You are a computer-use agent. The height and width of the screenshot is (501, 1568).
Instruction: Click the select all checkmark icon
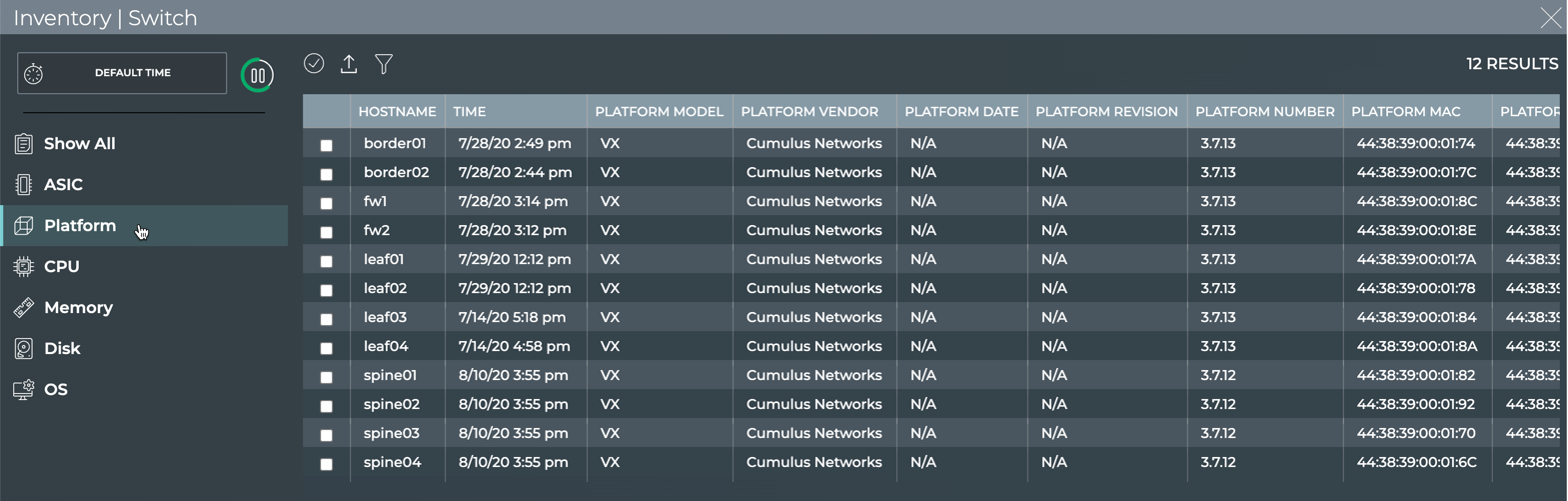click(314, 64)
